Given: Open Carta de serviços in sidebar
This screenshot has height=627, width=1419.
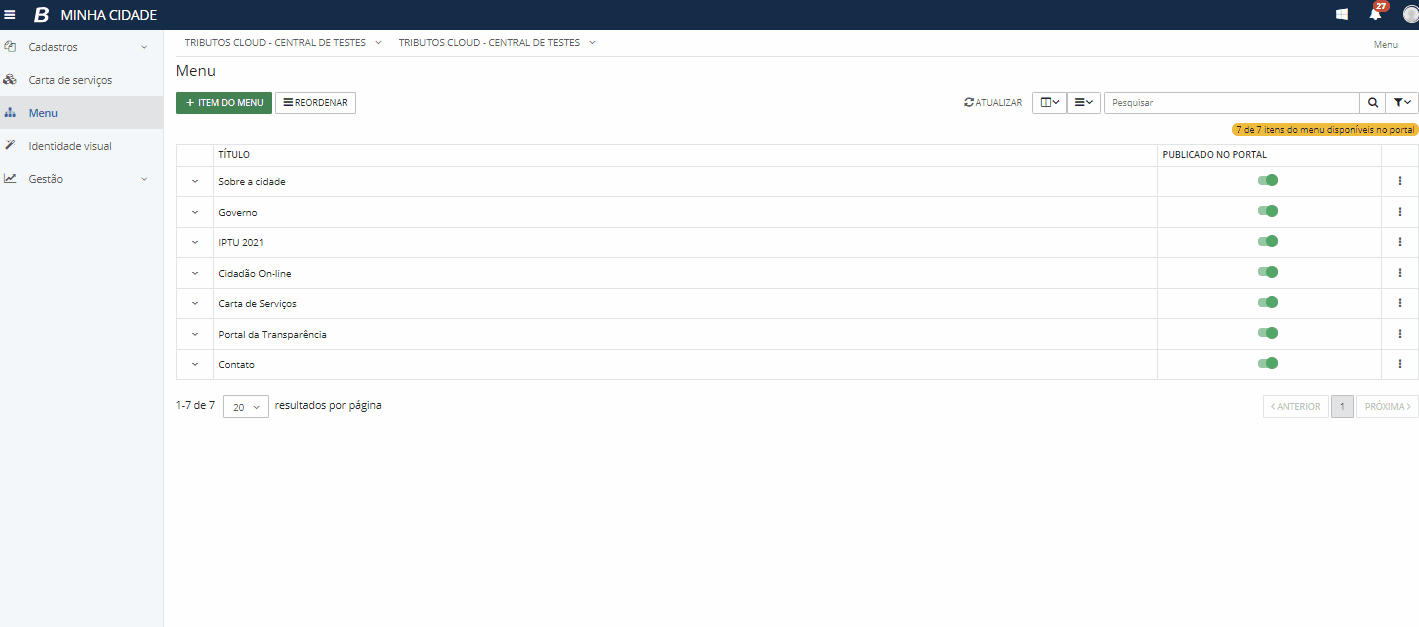Looking at the screenshot, I should [x=70, y=80].
